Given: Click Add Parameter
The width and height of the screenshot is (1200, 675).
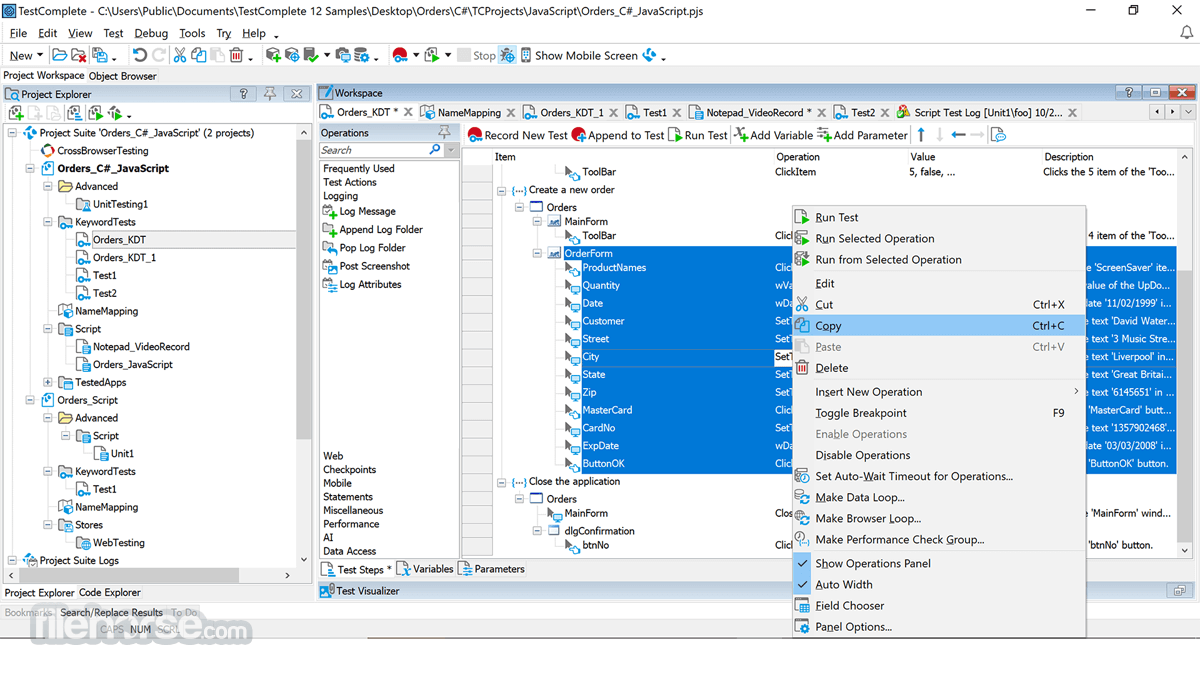Looking at the screenshot, I should pyautogui.click(x=862, y=135).
